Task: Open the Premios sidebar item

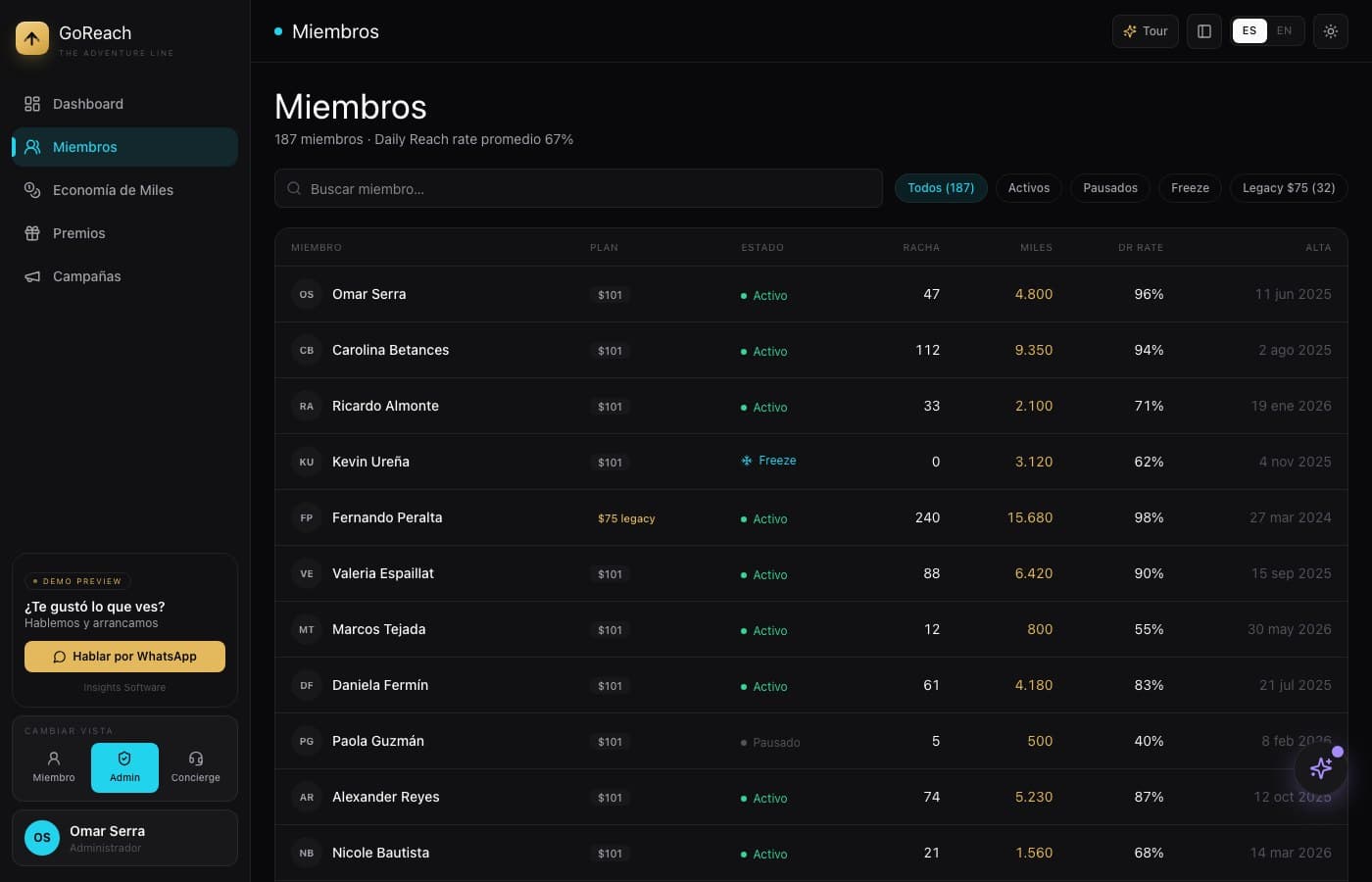Action: point(124,233)
